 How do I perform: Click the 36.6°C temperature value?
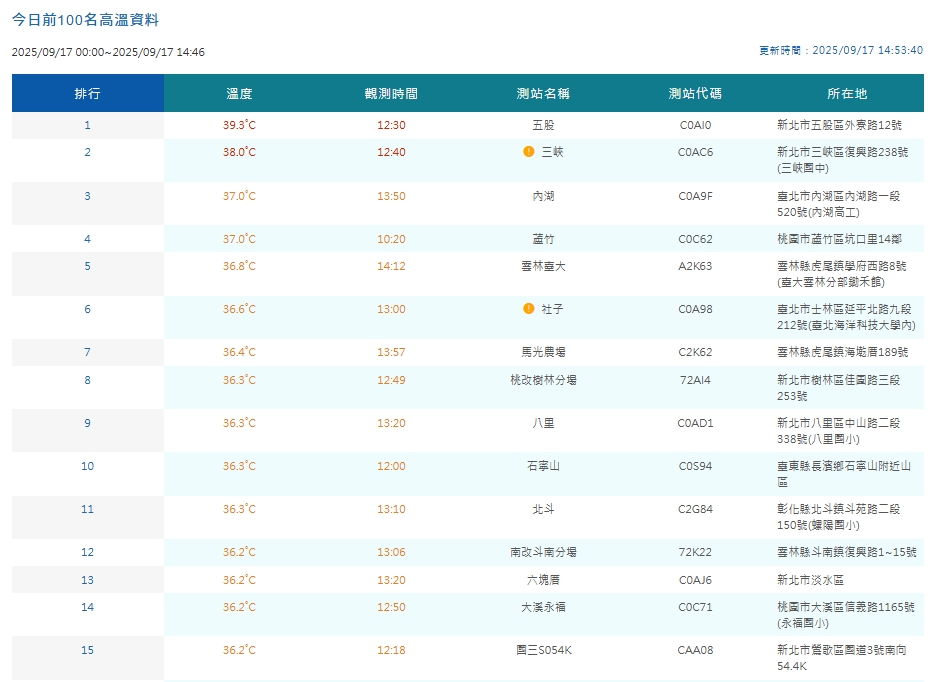239,309
